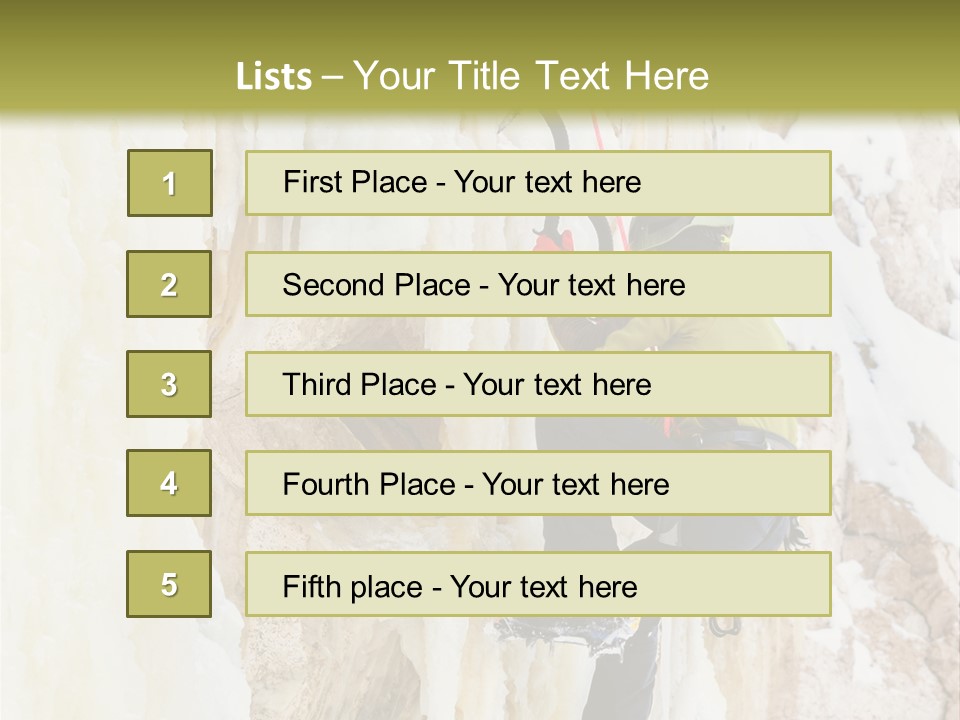Screen dimensions: 960x720
Task: Click the bold word 'Lists' in the title
Action: click(274, 76)
